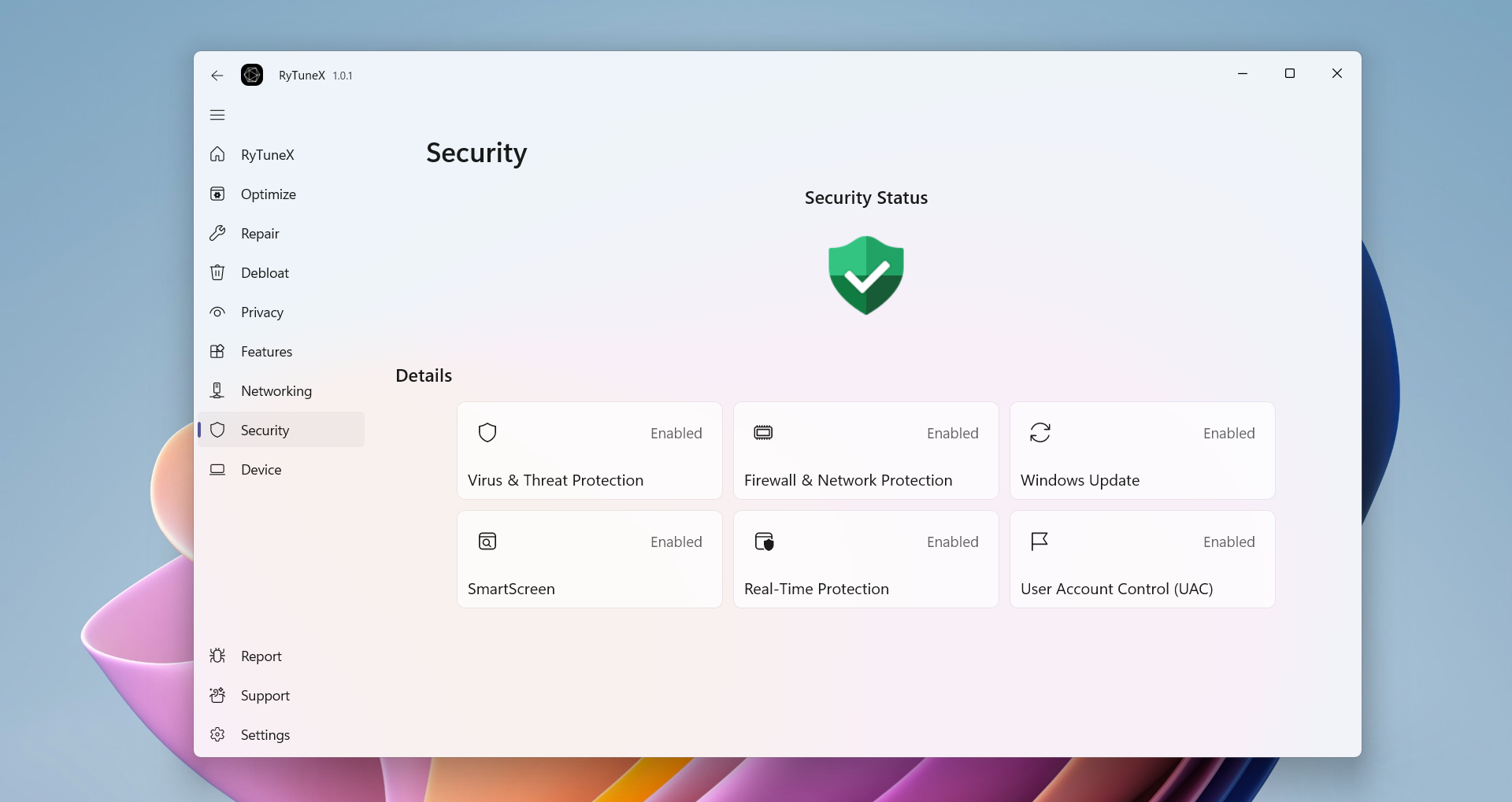Click the Real-Time Protection card icon
1512x802 pixels.
[764, 541]
